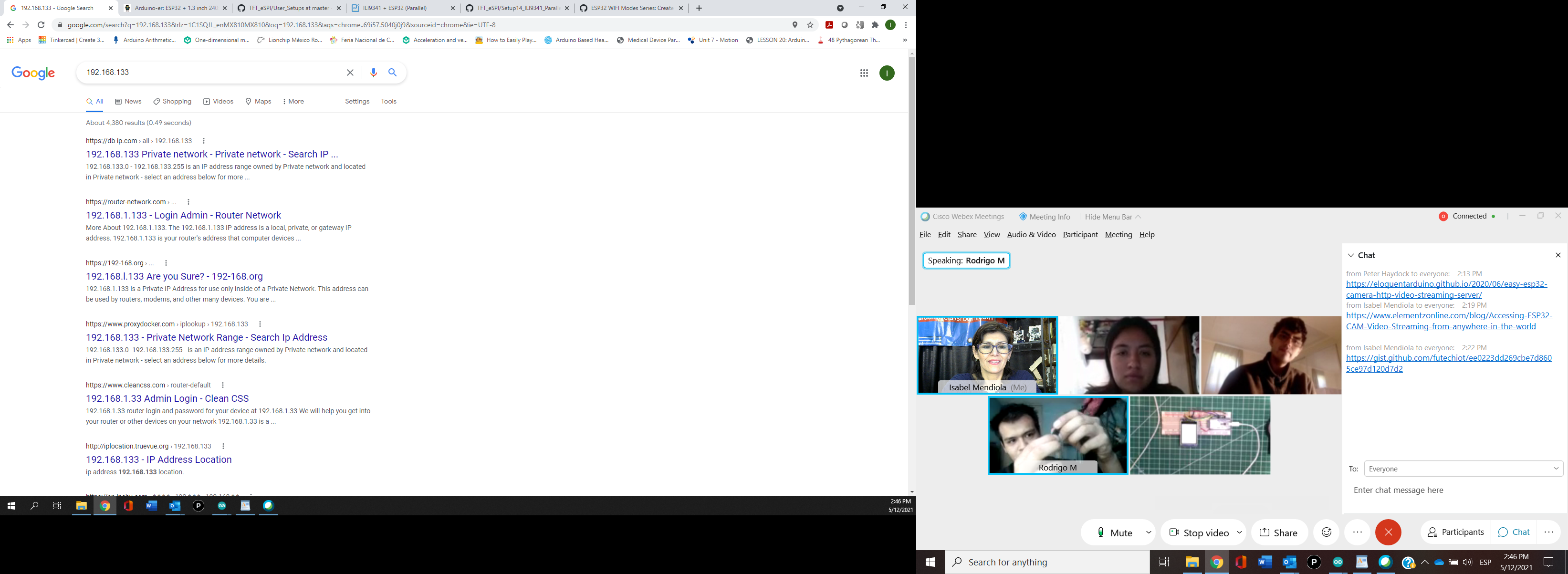
Task: Go to Google's homepage via the logo
Action: click(x=33, y=73)
